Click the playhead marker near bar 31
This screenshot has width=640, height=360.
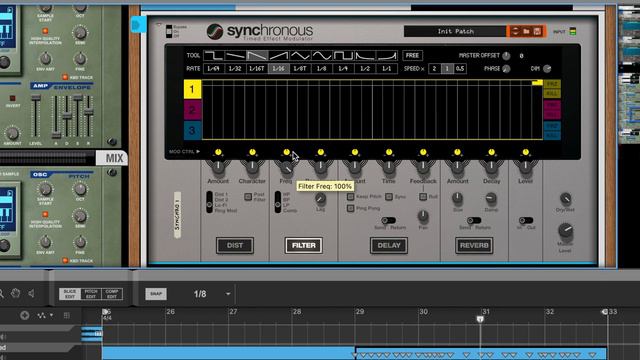tap(480, 319)
